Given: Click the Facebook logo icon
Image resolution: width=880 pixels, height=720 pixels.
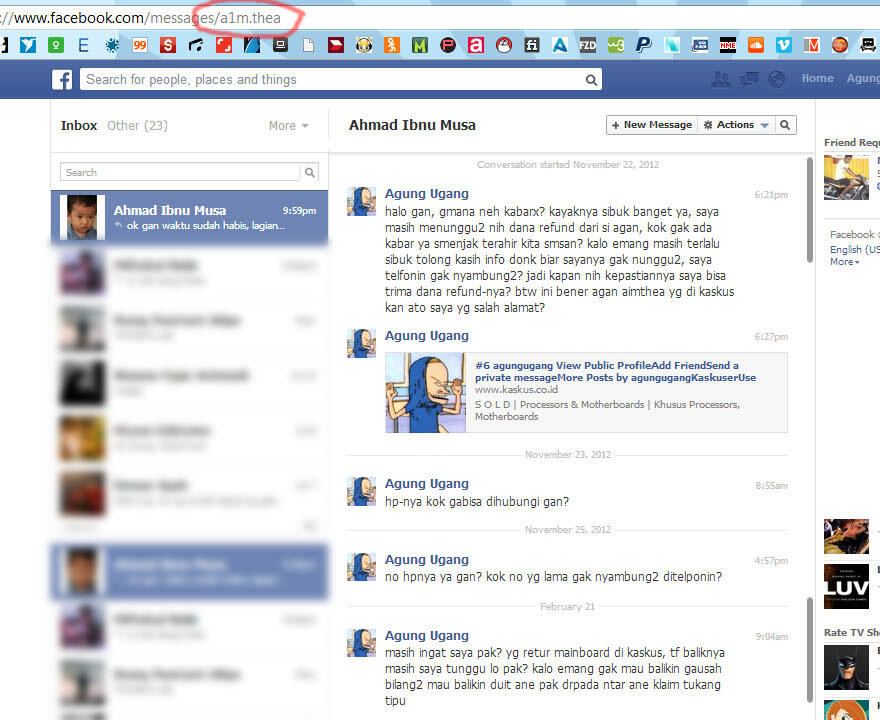Looking at the screenshot, I should pyautogui.click(x=62, y=80).
